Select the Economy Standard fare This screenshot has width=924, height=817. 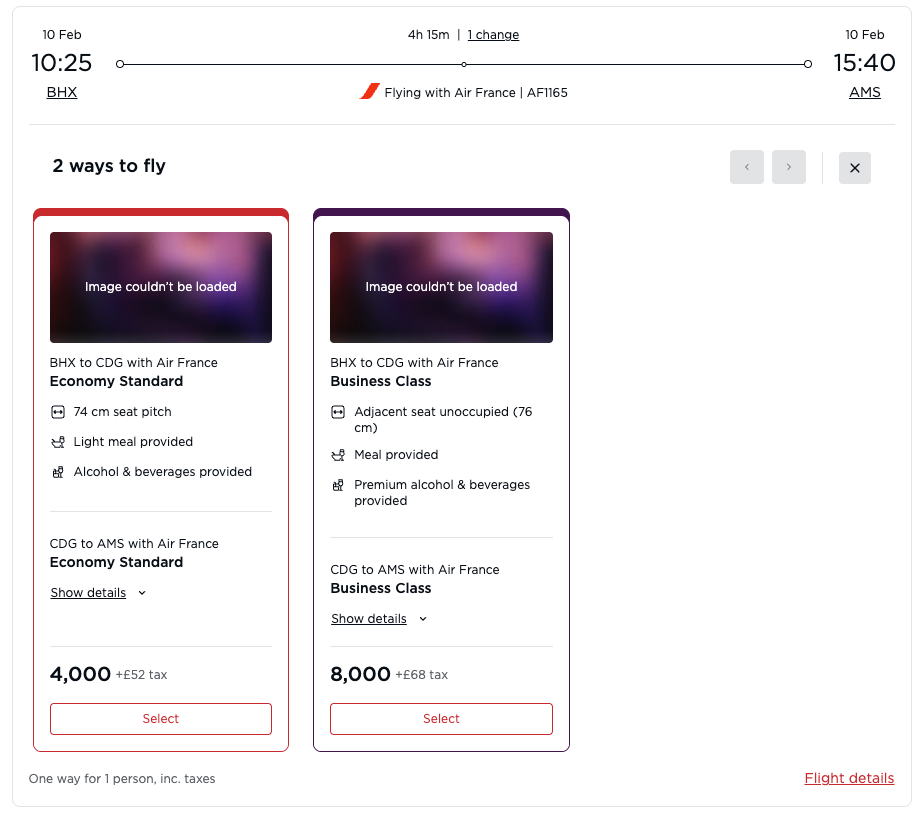161,719
